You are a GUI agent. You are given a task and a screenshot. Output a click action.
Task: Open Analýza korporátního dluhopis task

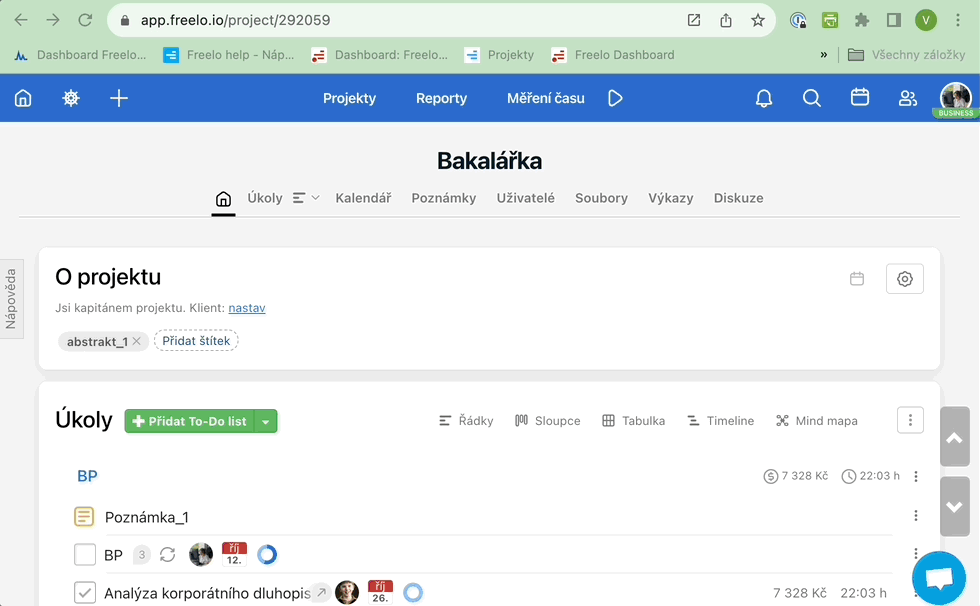click(207, 593)
